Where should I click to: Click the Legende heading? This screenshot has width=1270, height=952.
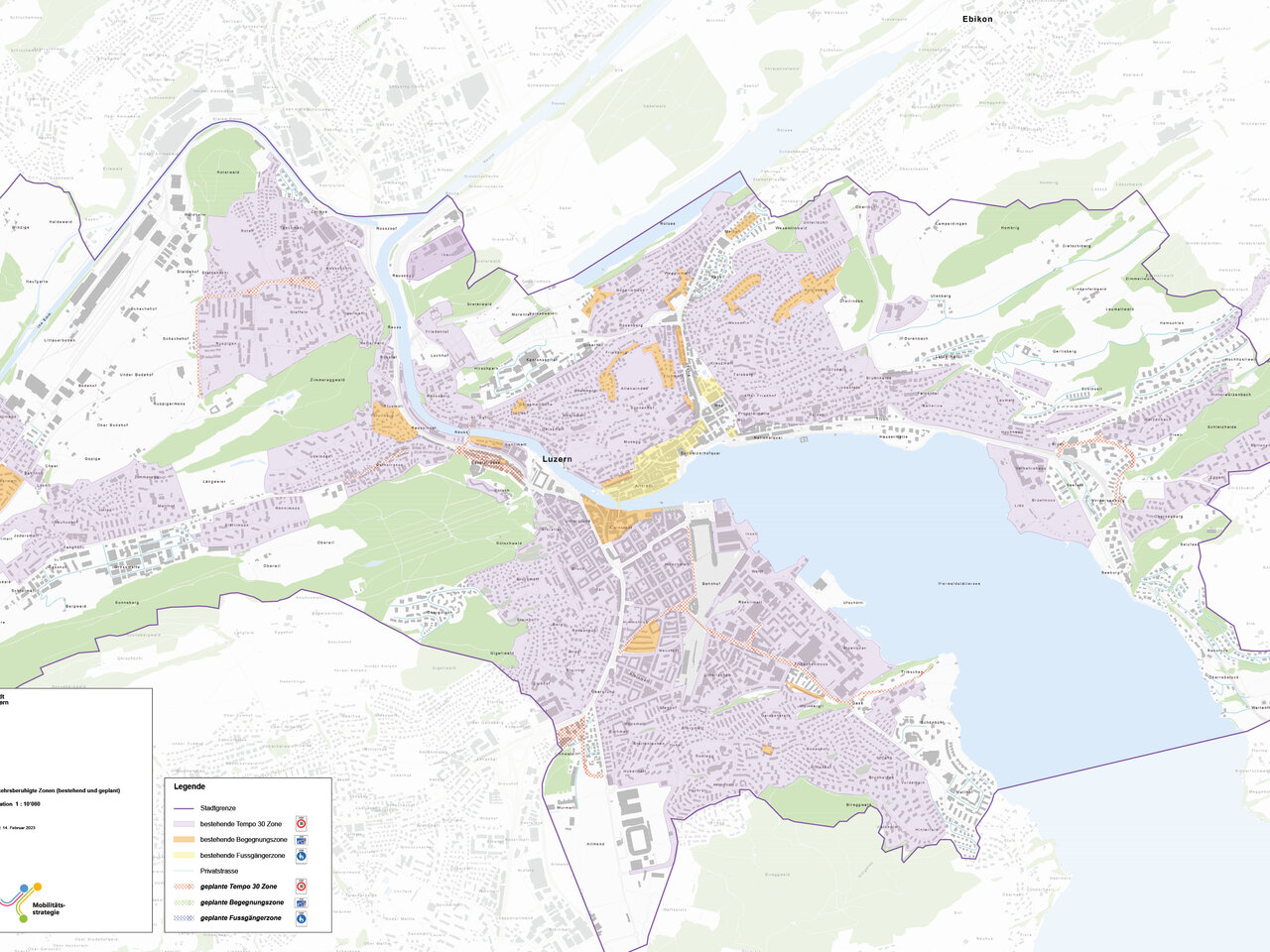coord(190,786)
